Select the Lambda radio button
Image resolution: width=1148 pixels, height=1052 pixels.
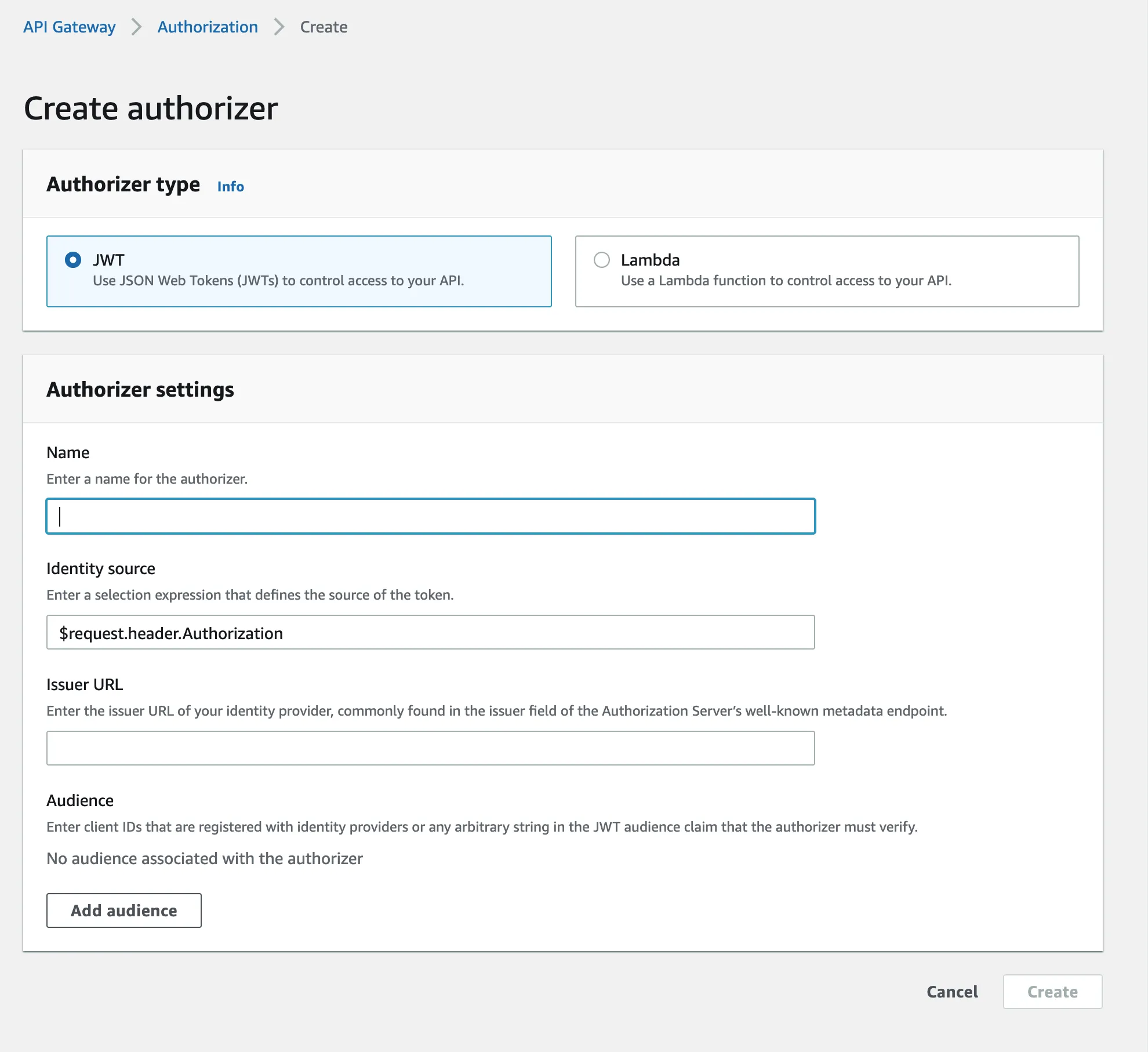(602, 260)
